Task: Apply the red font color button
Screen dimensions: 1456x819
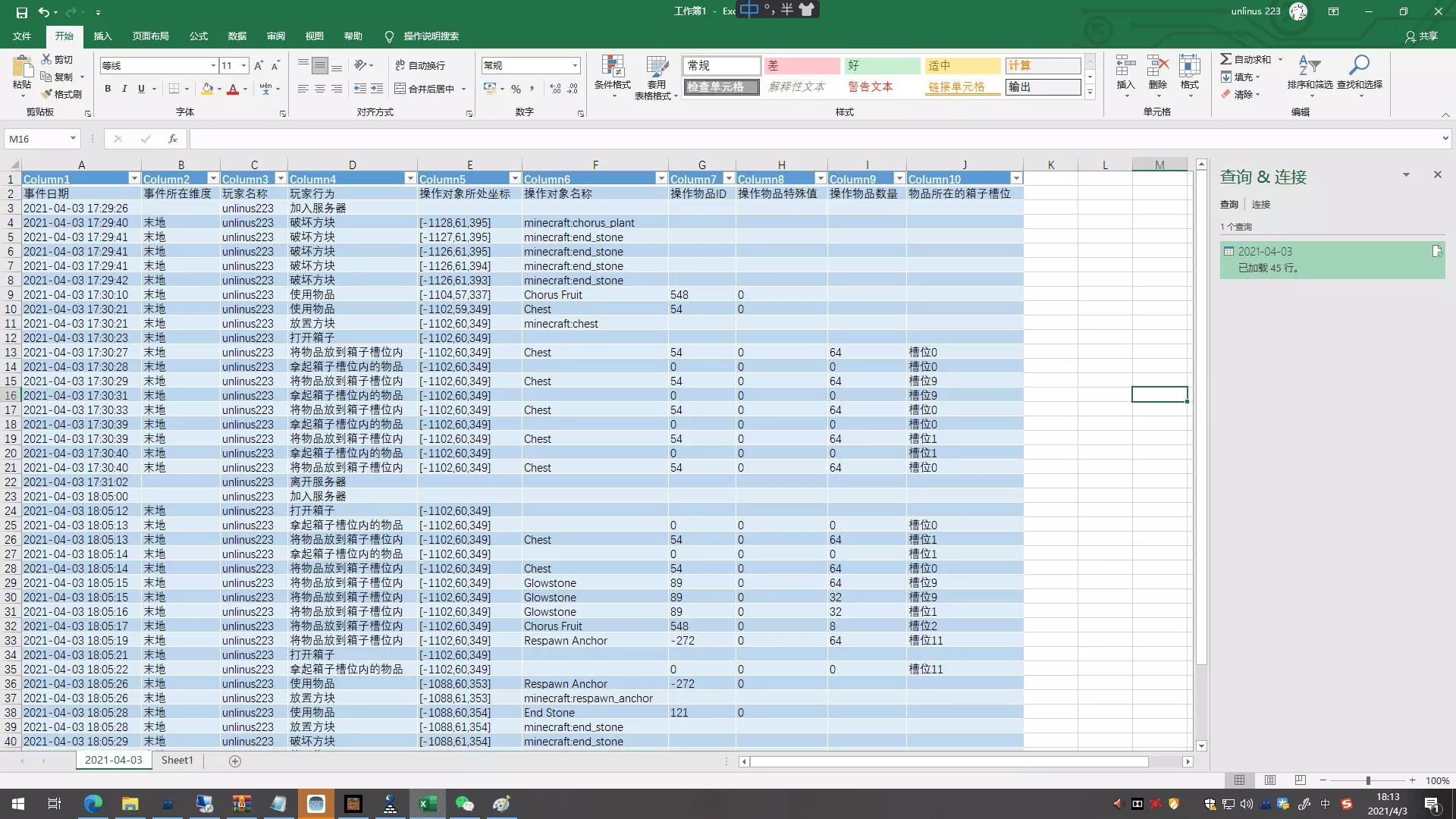Action: 233,89
